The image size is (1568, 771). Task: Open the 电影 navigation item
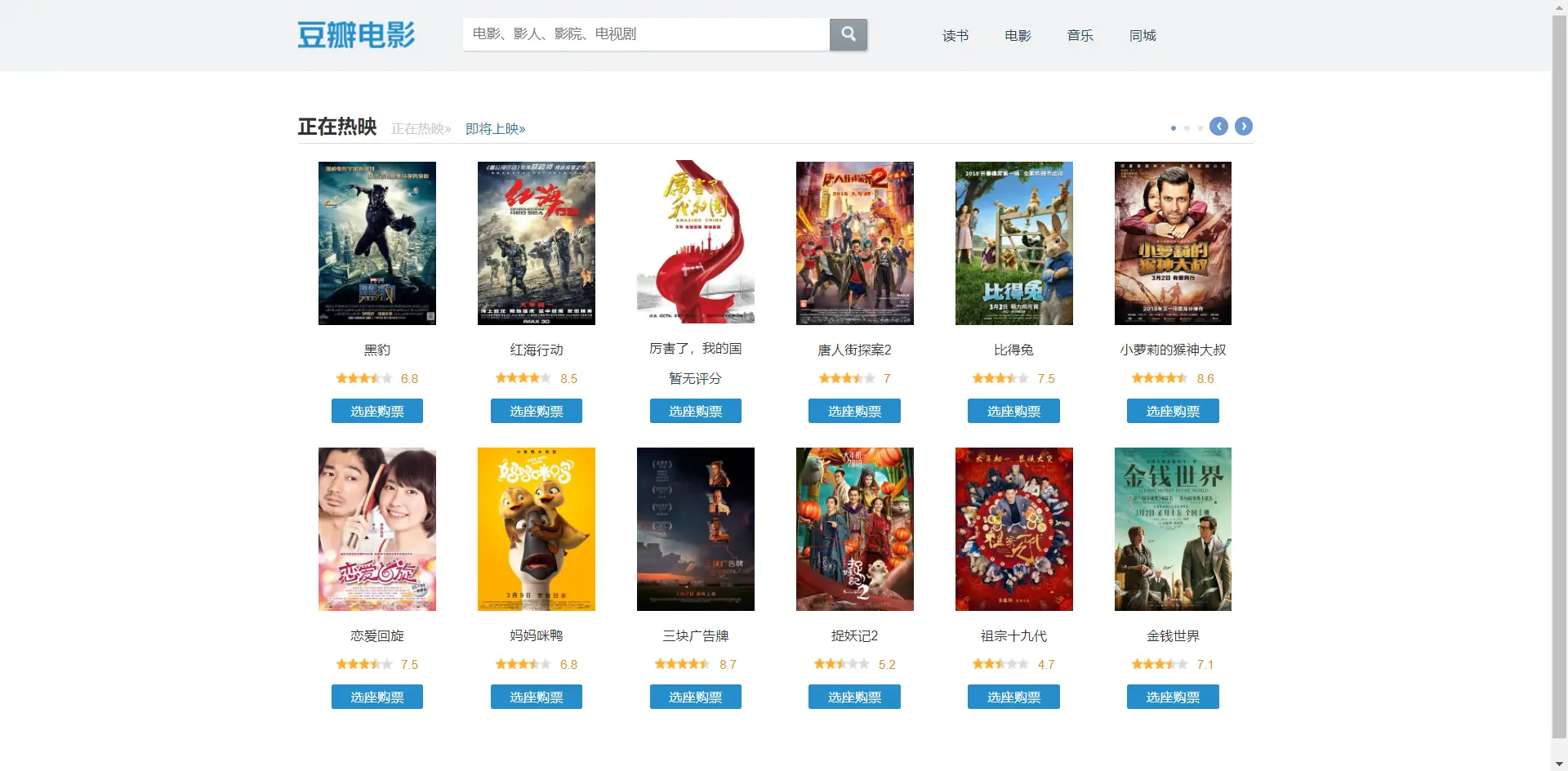[x=1018, y=36]
